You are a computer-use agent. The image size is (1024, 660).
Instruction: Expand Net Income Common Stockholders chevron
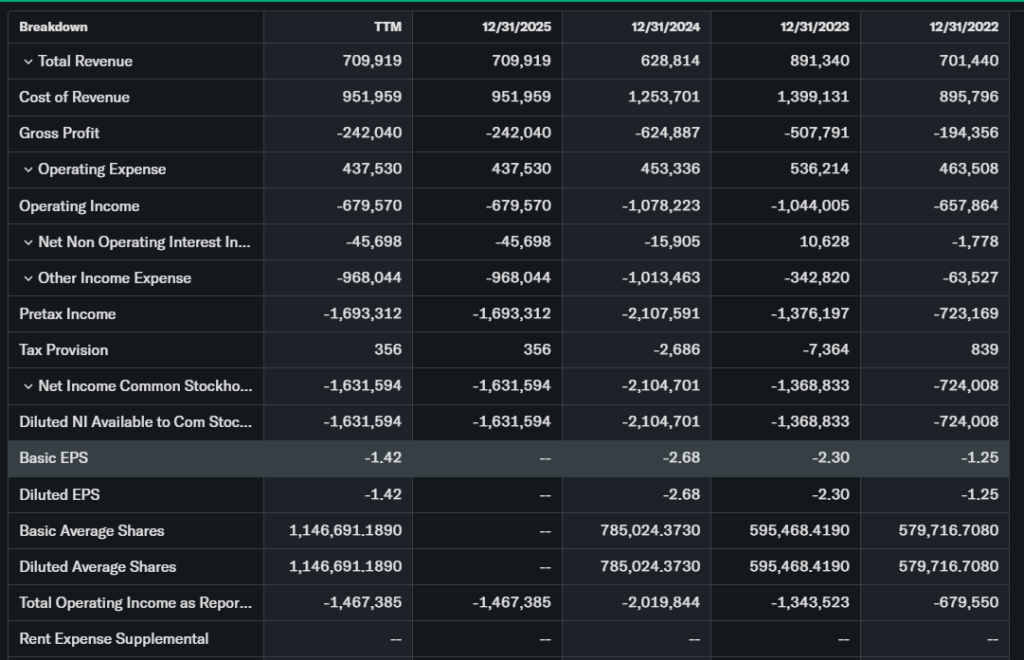click(28, 386)
